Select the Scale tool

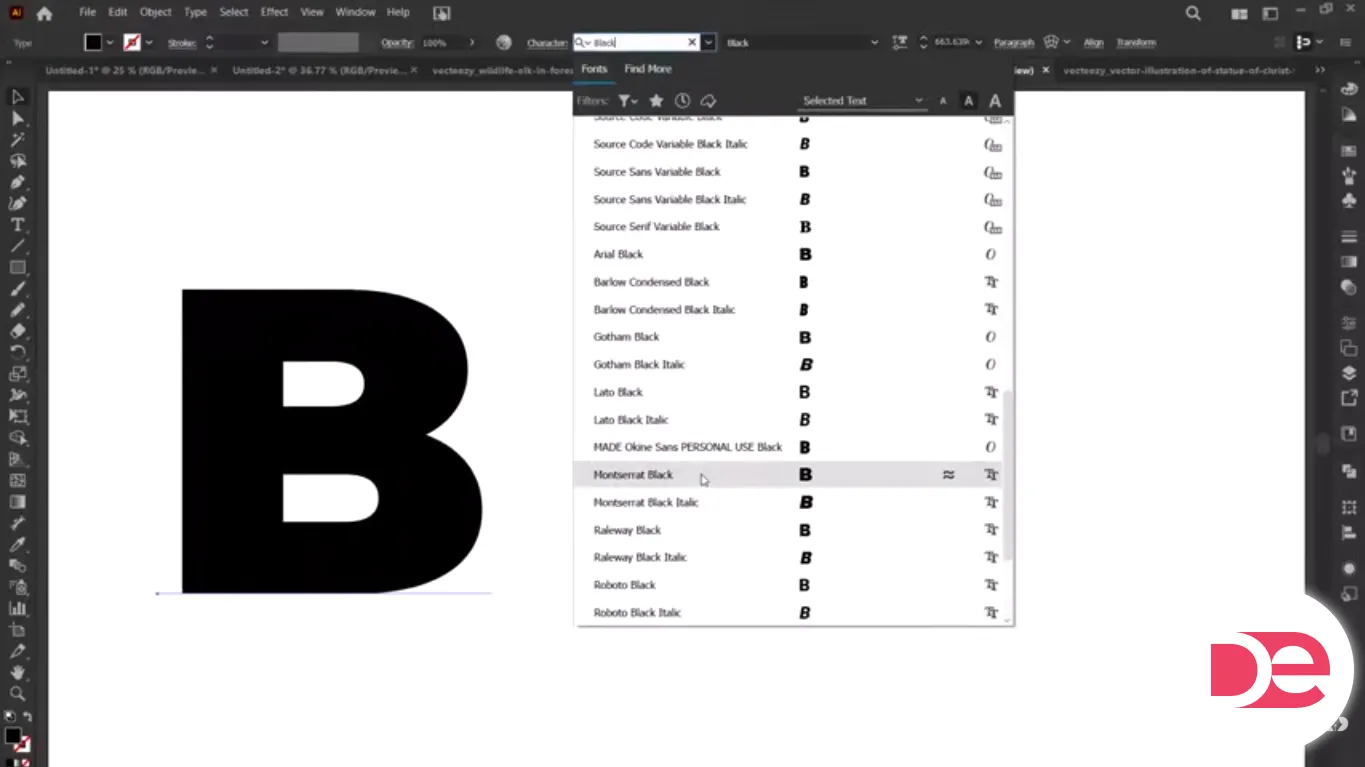pyautogui.click(x=17, y=374)
